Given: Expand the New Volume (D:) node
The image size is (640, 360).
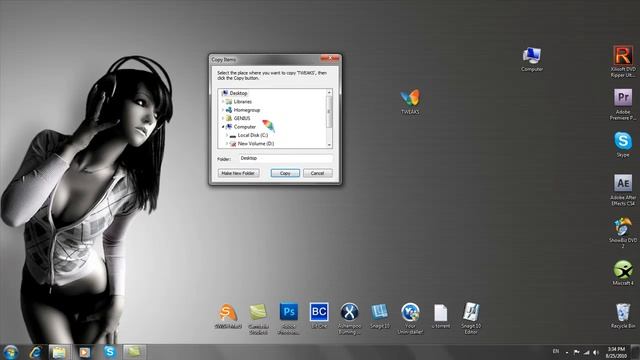Looking at the screenshot, I should pos(227,144).
